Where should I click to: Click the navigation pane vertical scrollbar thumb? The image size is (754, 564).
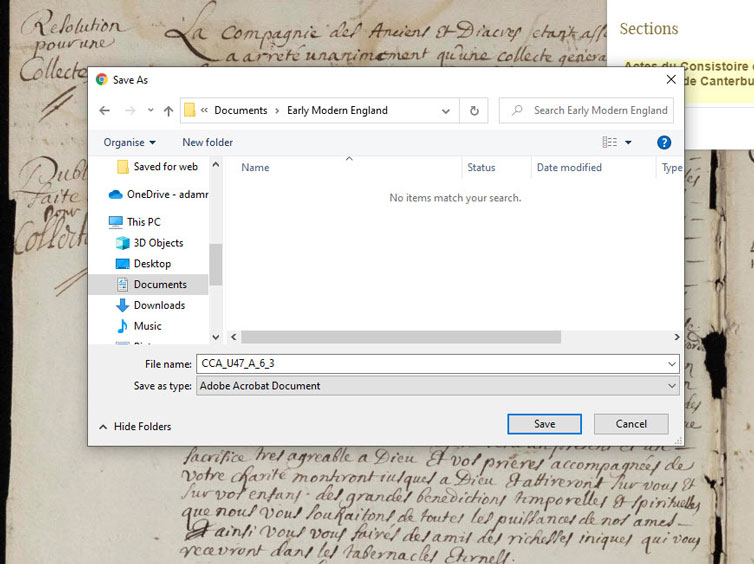[216, 264]
